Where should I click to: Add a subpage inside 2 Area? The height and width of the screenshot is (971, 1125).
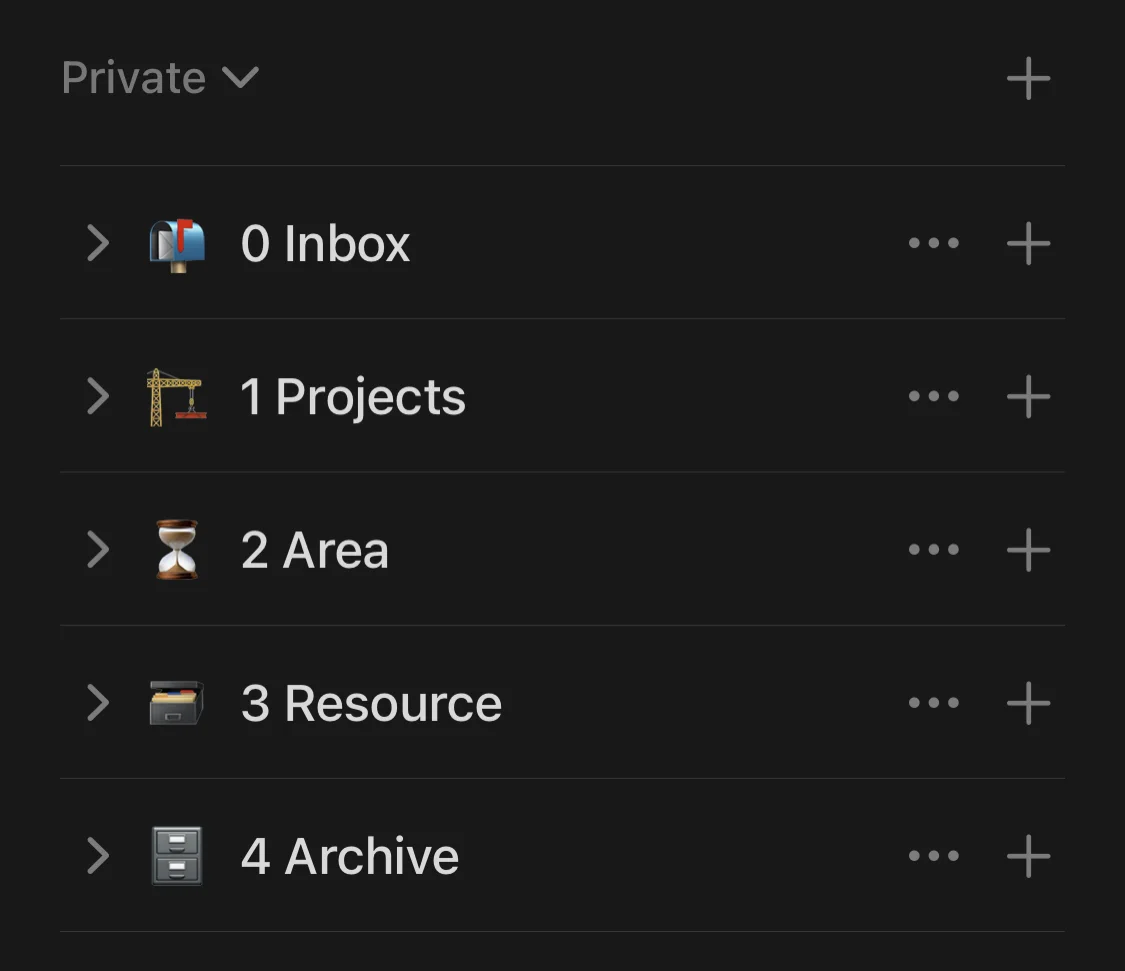click(x=1028, y=550)
